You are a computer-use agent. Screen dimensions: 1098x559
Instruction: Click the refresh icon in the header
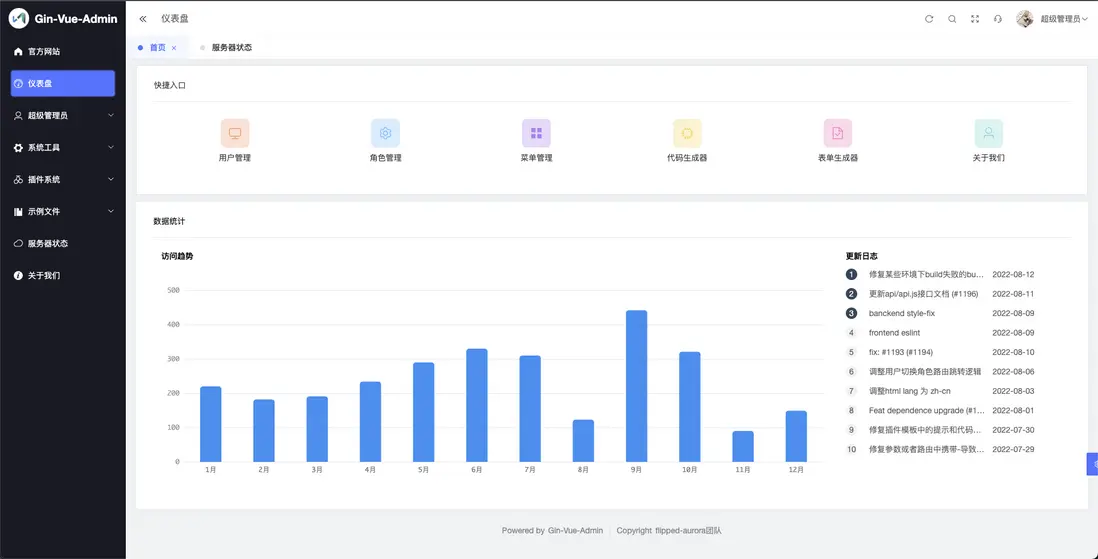pos(929,19)
